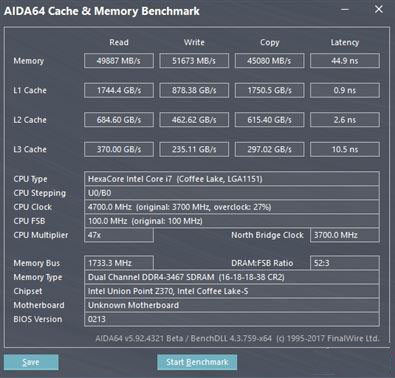
Task: Click the CPU FSB label
Action: pos(29,221)
